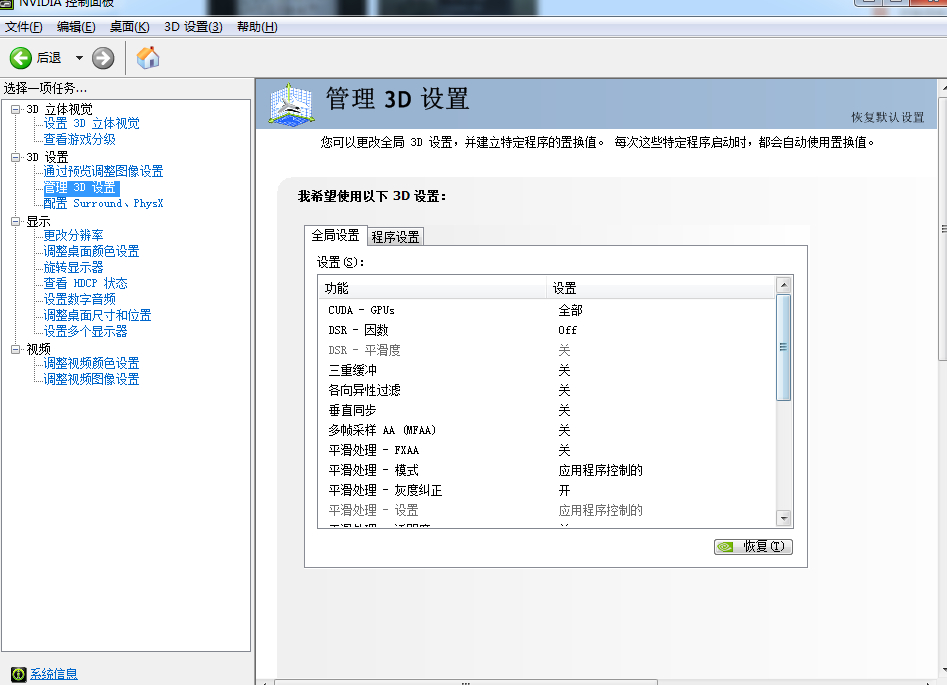Collapse the 显示 tree node
Image resolution: width=947 pixels, height=685 pixels.
point(16,222)
